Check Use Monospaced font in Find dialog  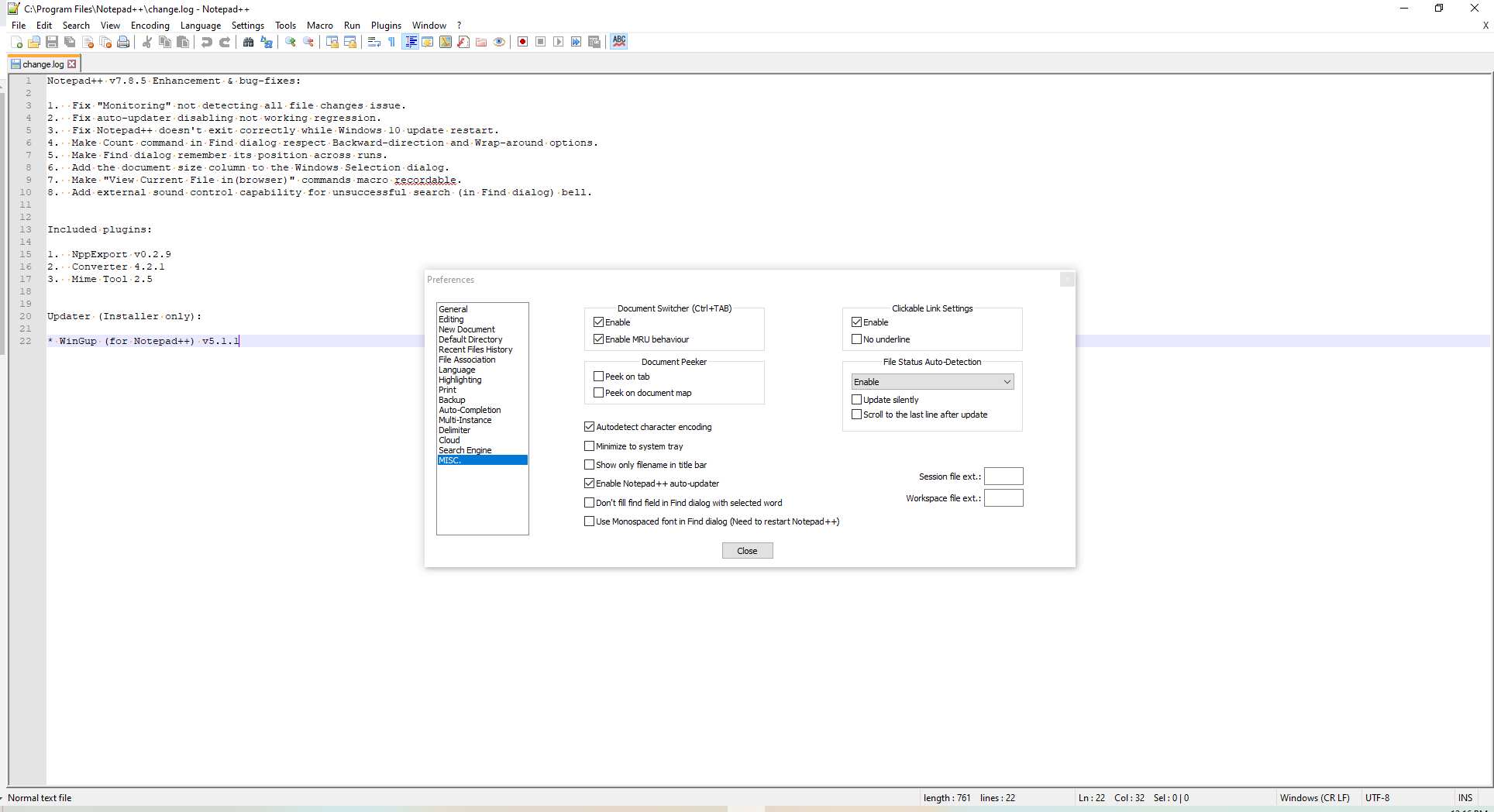[x=589, y=521]
